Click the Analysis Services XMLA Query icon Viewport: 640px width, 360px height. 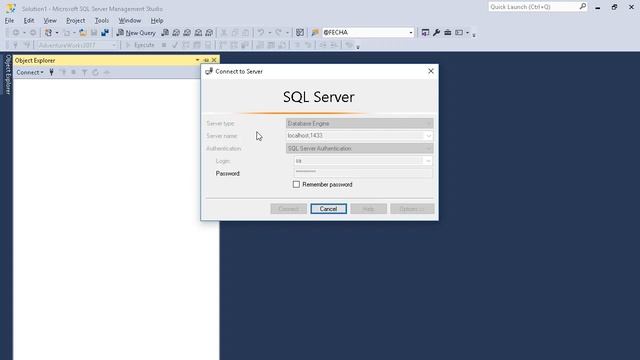198,33
